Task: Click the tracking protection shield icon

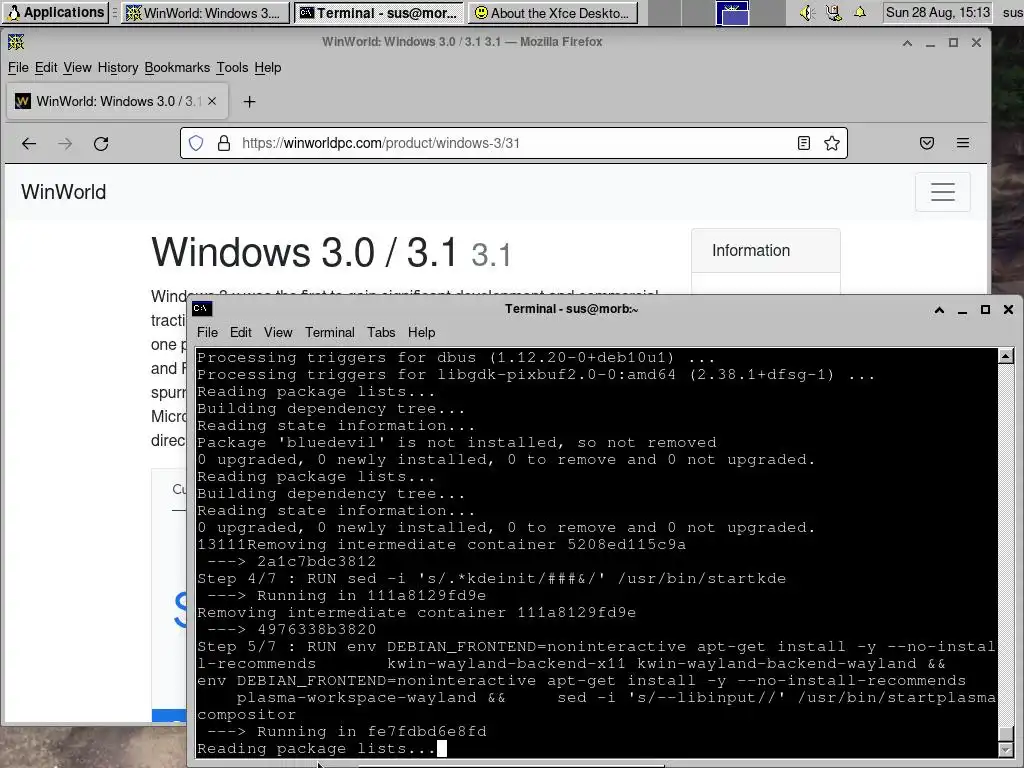Action: coord(196,143)
